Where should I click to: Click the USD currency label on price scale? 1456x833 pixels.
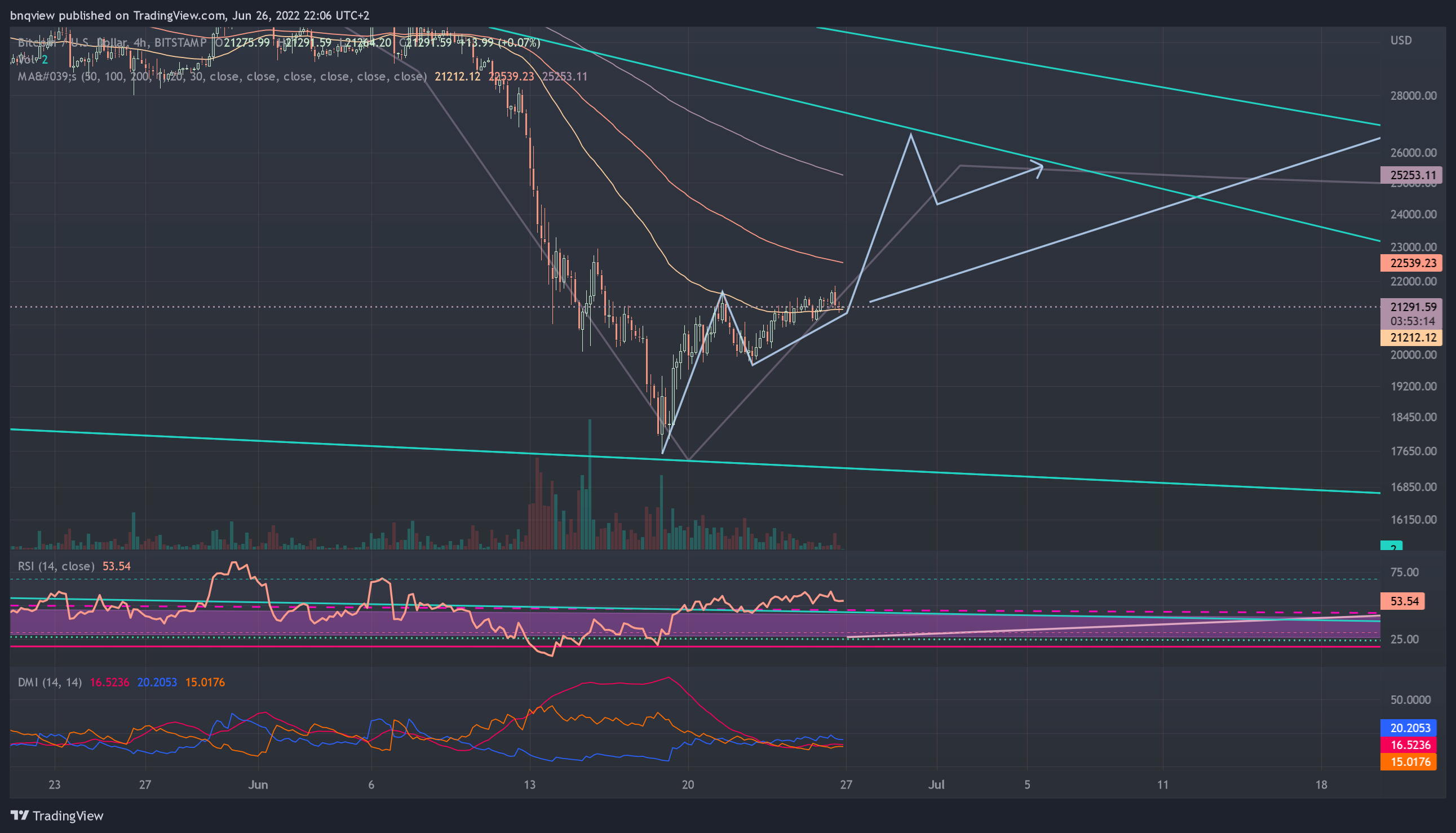pos(1401,40)
